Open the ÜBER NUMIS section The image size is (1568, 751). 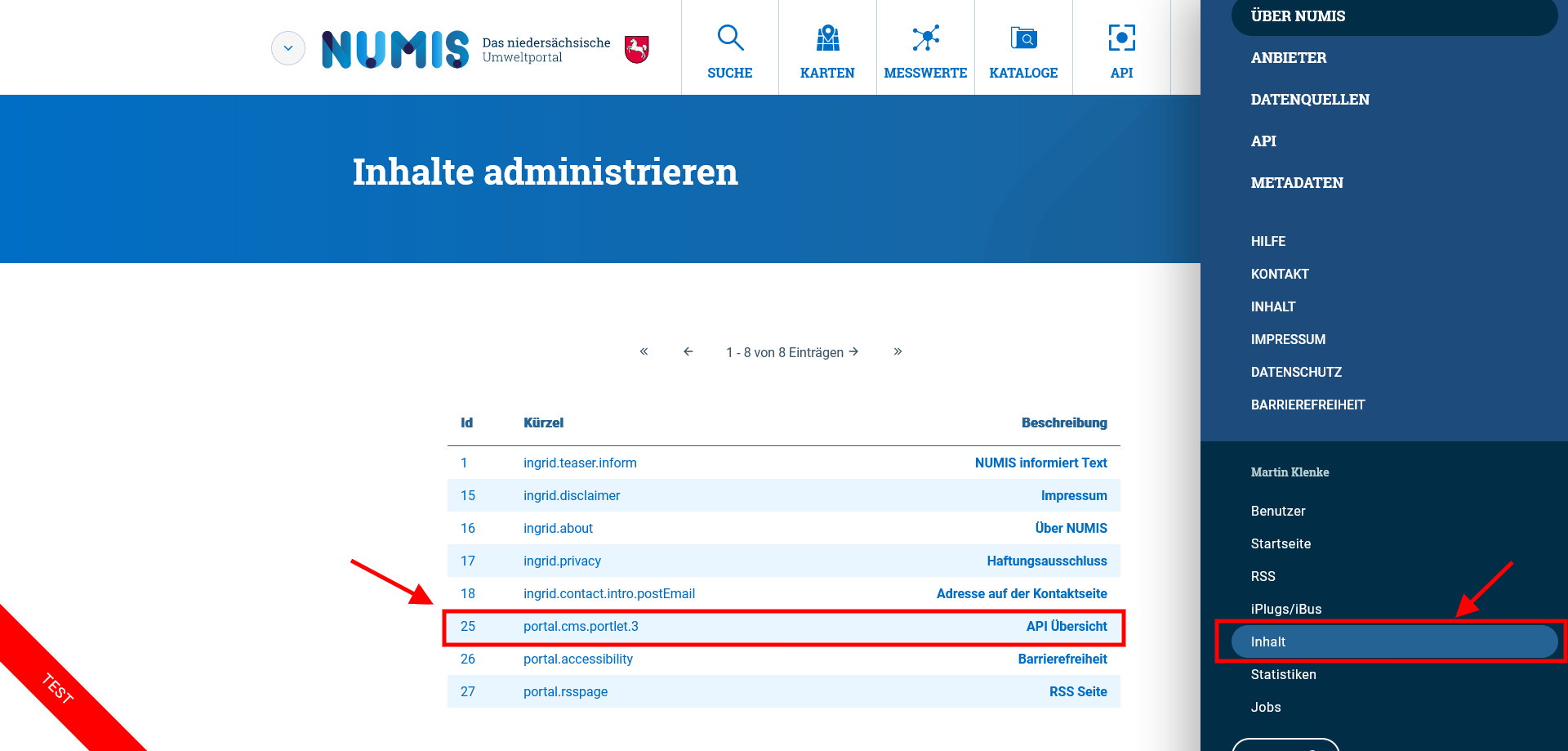(1297, 16)
